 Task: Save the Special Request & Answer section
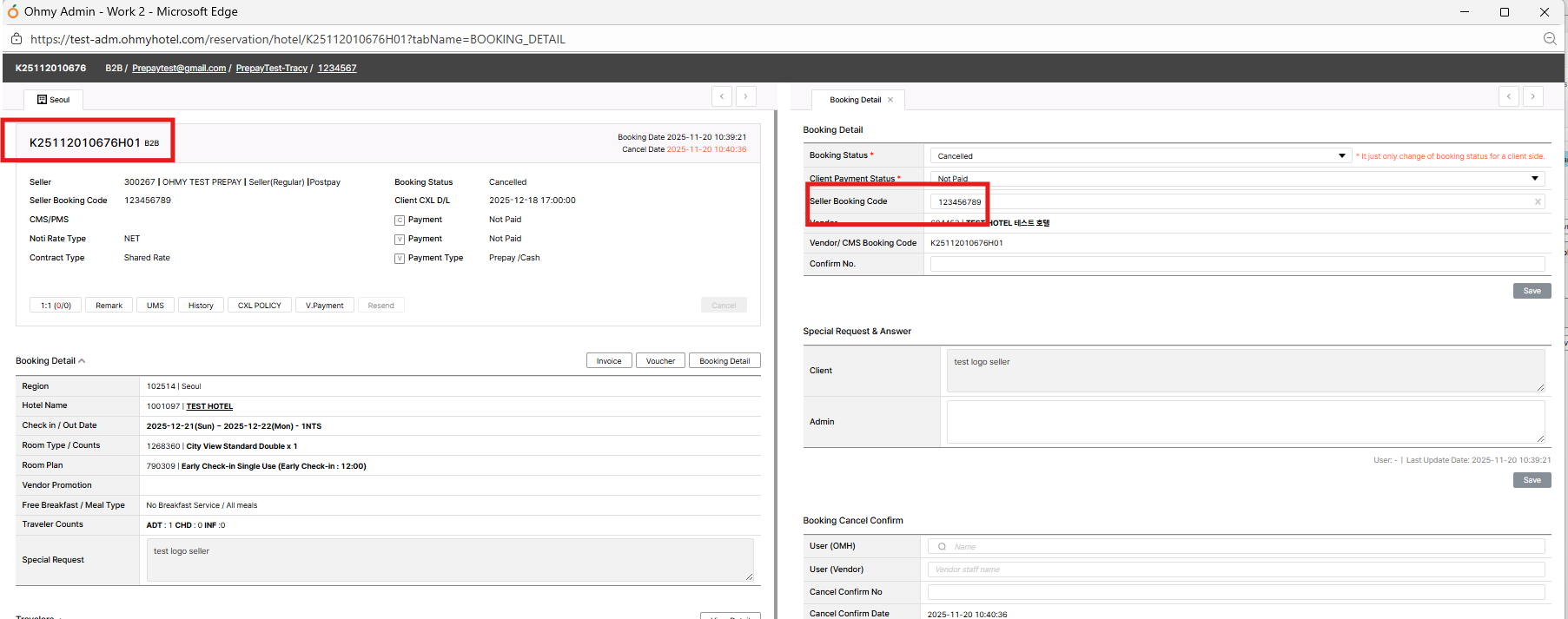click(x=1532, y=480)
